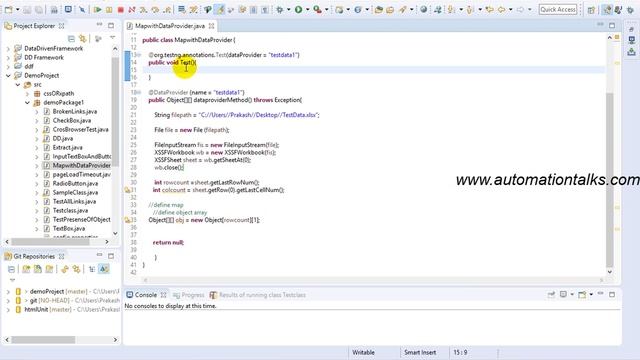Click the Disconnect debug icon
The height and width of the screenshot is (360, 640).
(x=132, y=9)
